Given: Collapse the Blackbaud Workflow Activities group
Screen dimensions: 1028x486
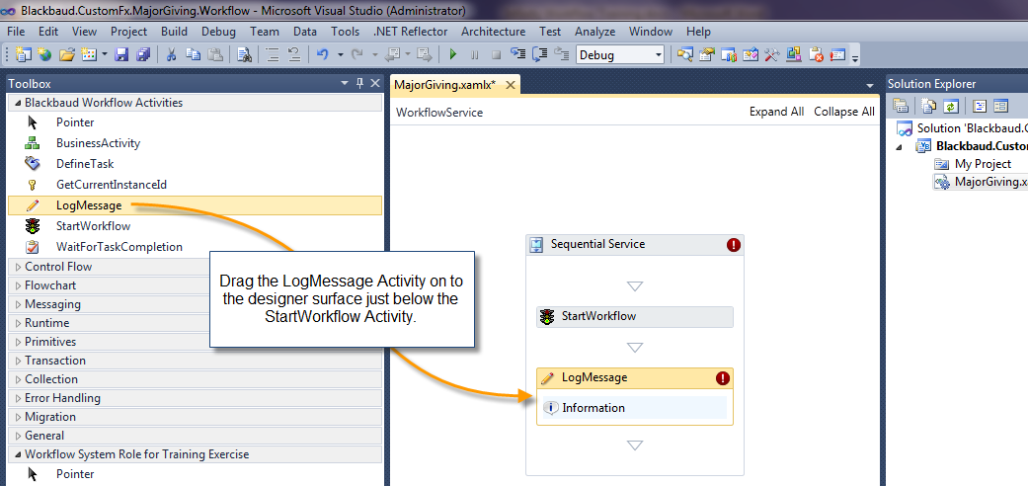Looking at the screenshot, I should click(17, 103).
